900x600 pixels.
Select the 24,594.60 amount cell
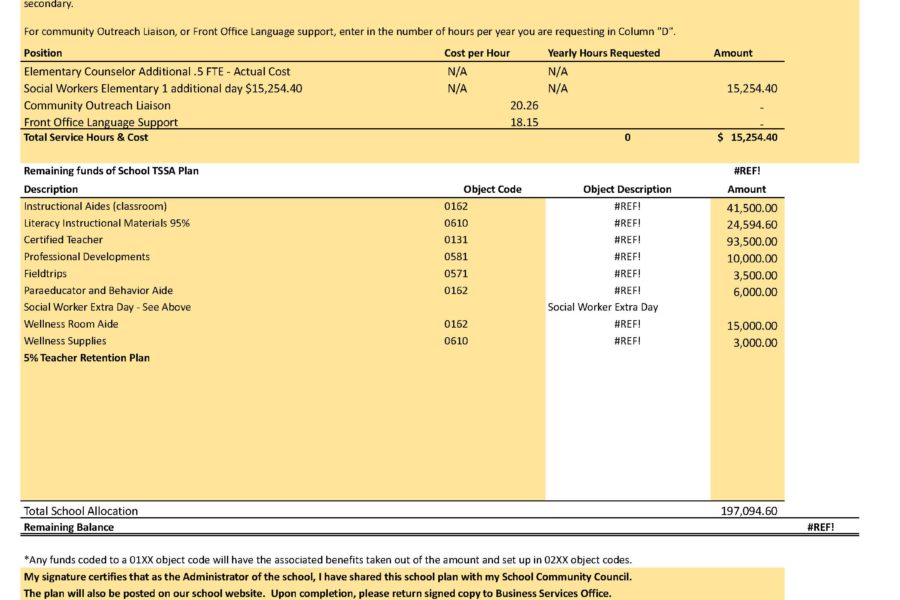752,225
